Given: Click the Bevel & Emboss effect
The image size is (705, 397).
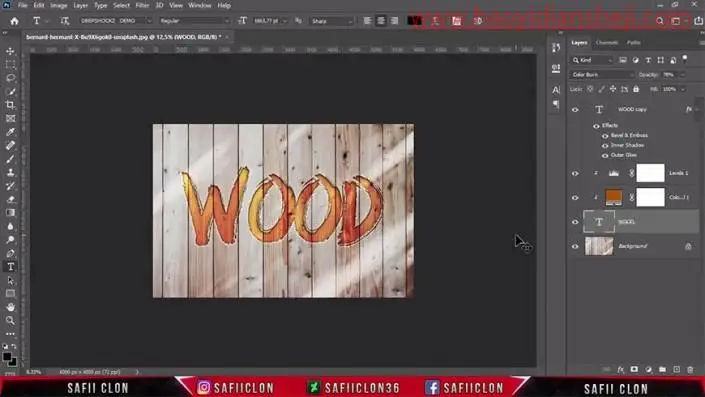Looking at the screenshot, I should (x=629, y=135).
